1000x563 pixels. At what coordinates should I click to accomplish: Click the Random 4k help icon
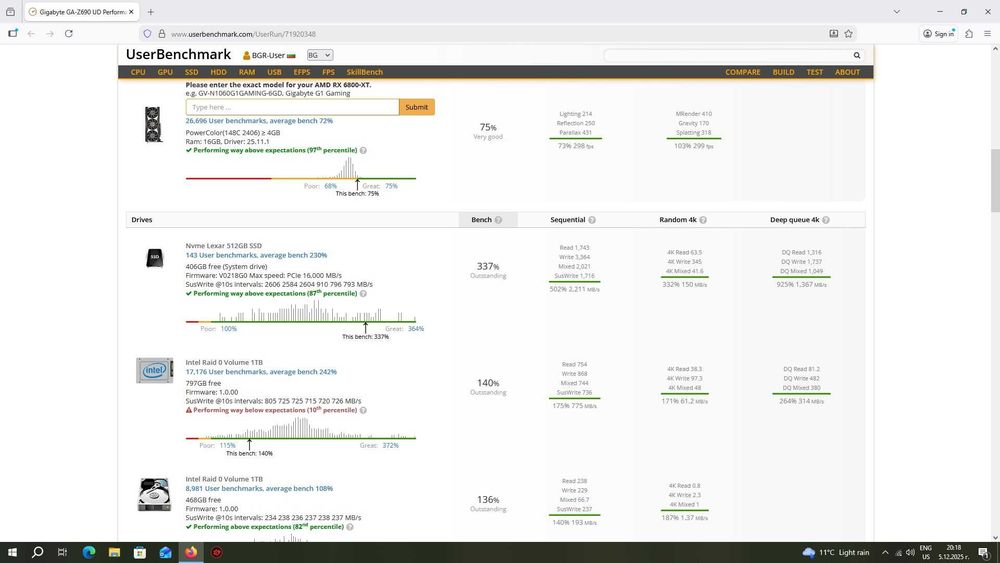[703, 220]
